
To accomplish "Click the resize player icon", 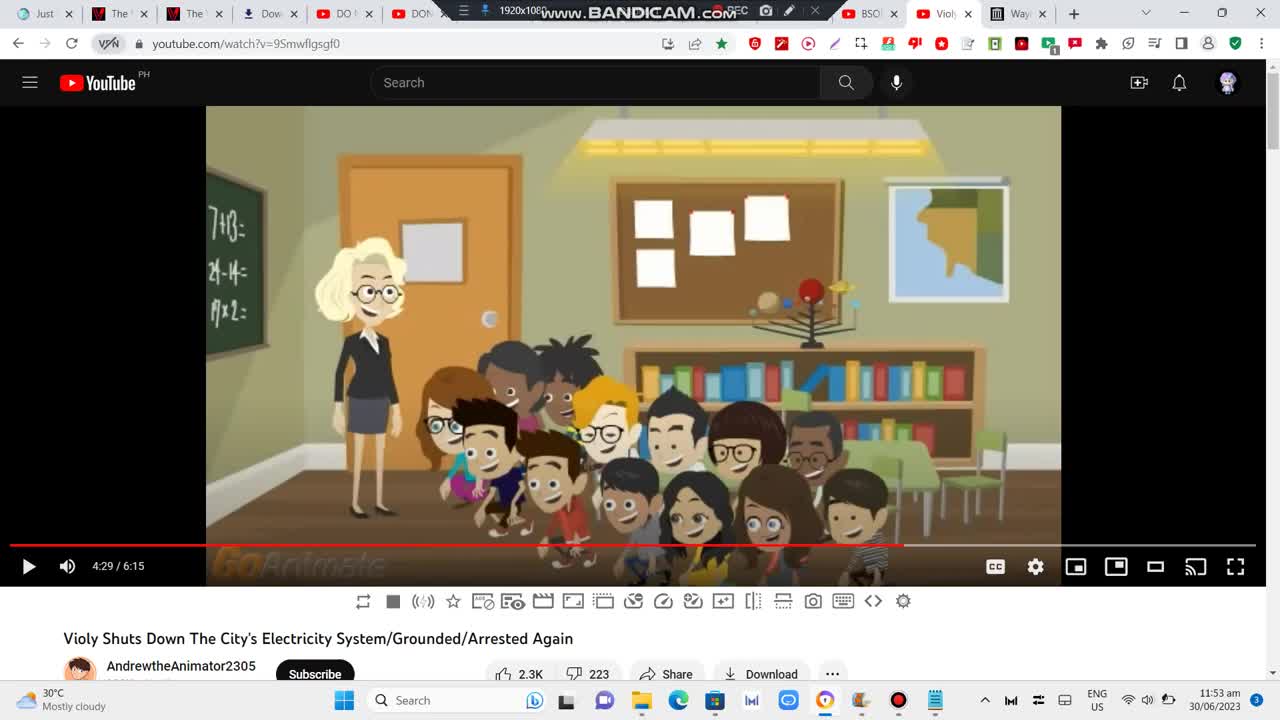I will [x=573, y=601].
